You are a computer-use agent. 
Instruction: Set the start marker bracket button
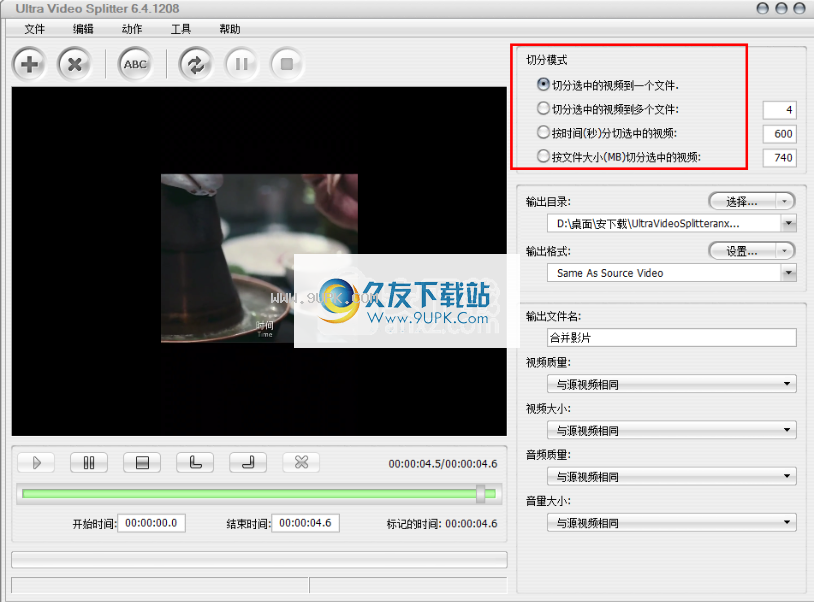click(x=195, y=462)
